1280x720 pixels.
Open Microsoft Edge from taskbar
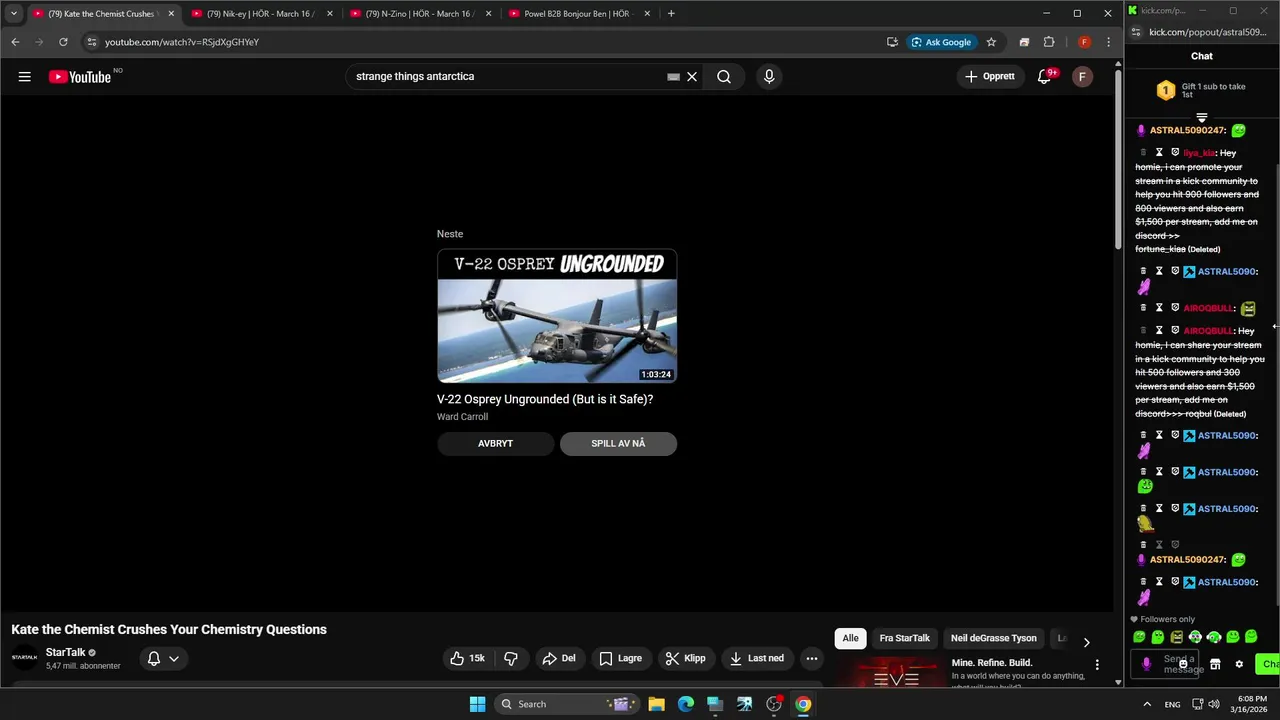(x=686, y=704)
